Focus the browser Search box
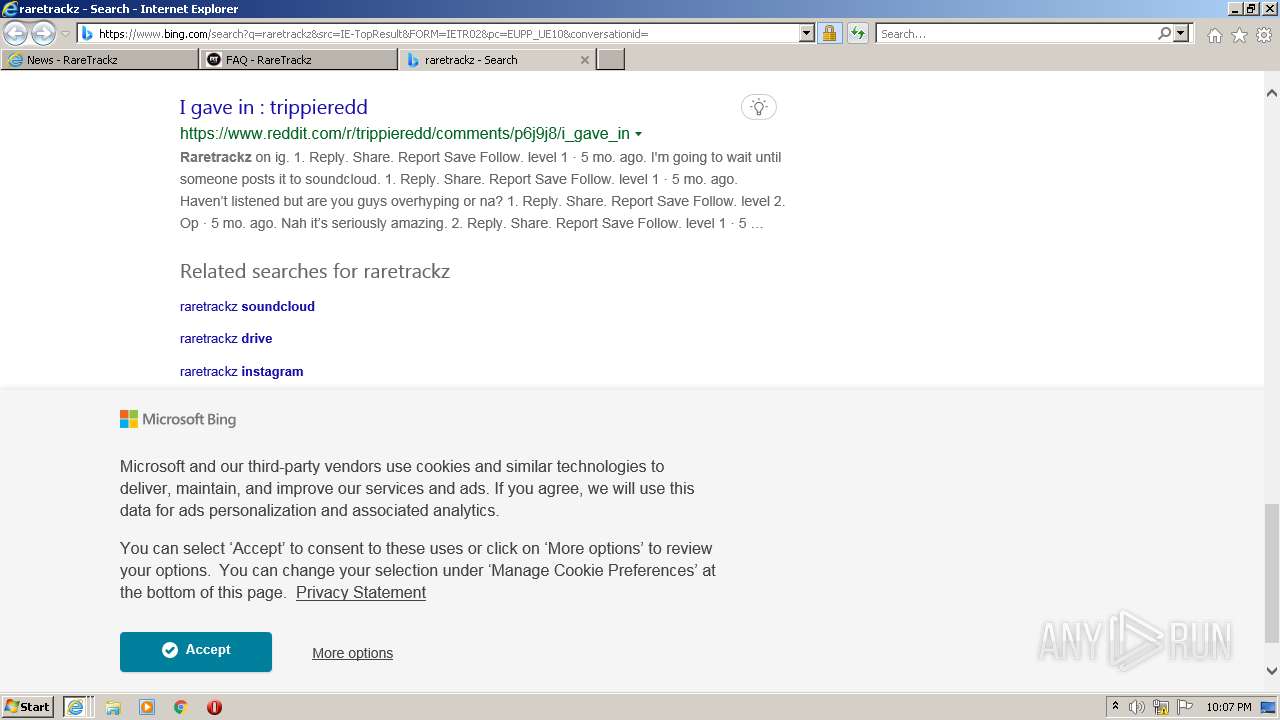This screenshot has width=1280, height=720. tap(1015, 34)
